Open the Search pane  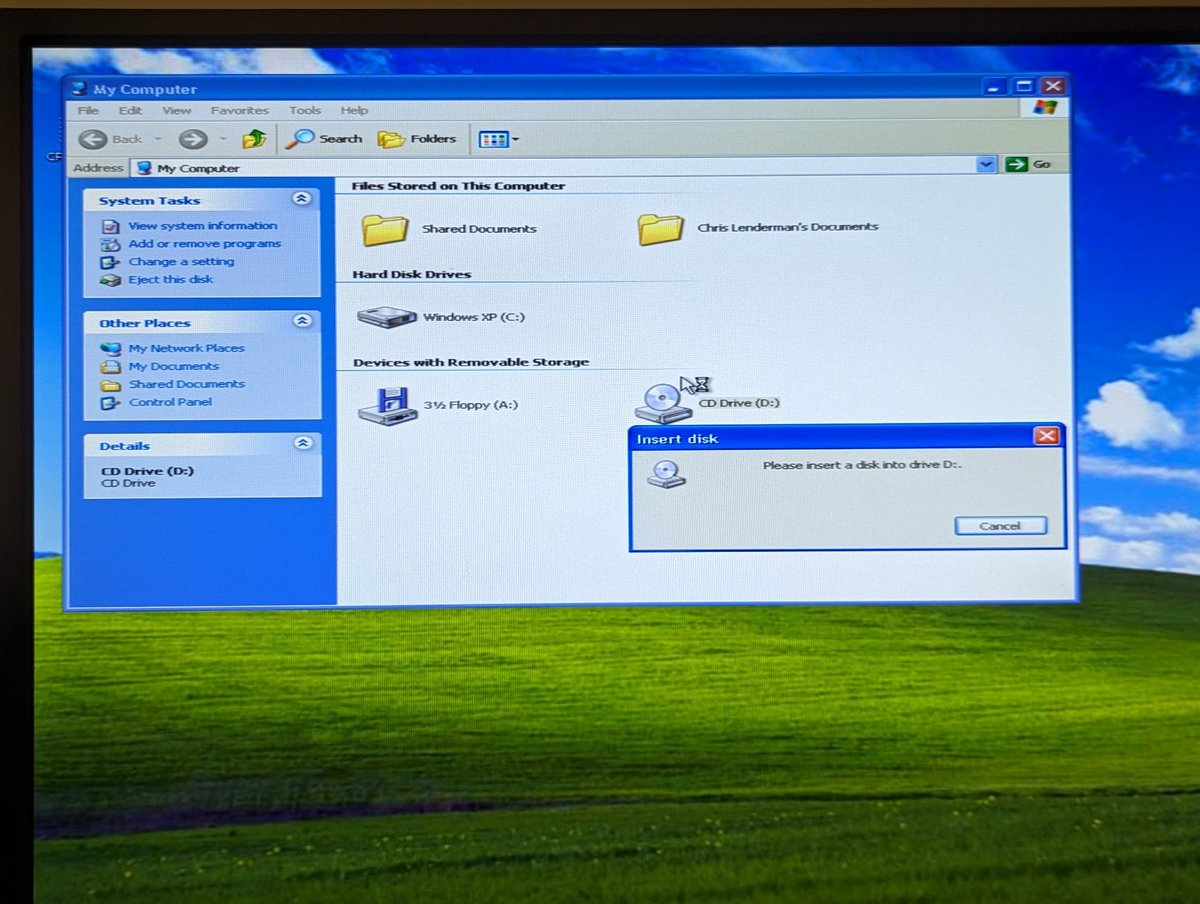click(x=323, y=139)
